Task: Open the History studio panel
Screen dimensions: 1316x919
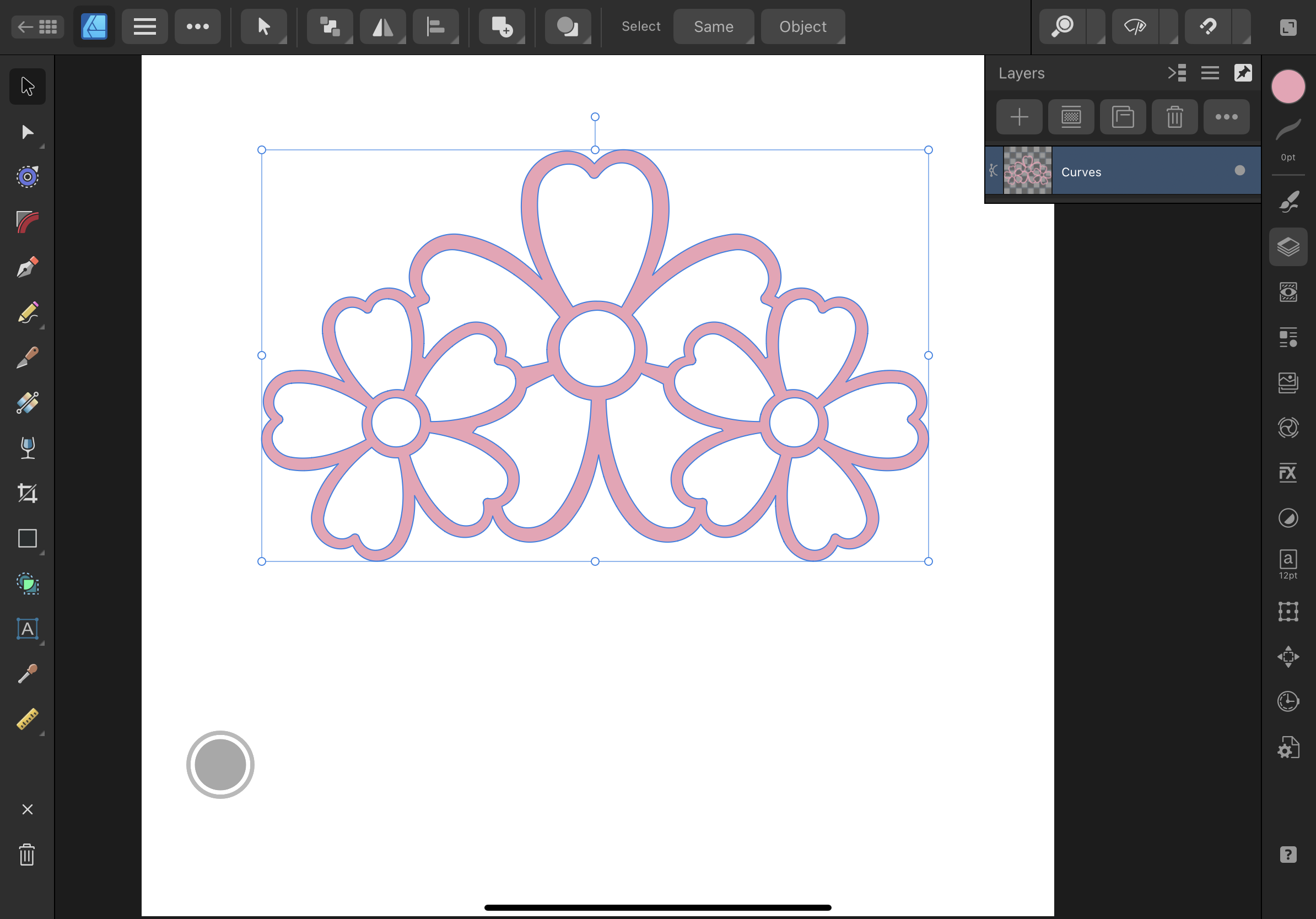Action: pos(1288,701)
